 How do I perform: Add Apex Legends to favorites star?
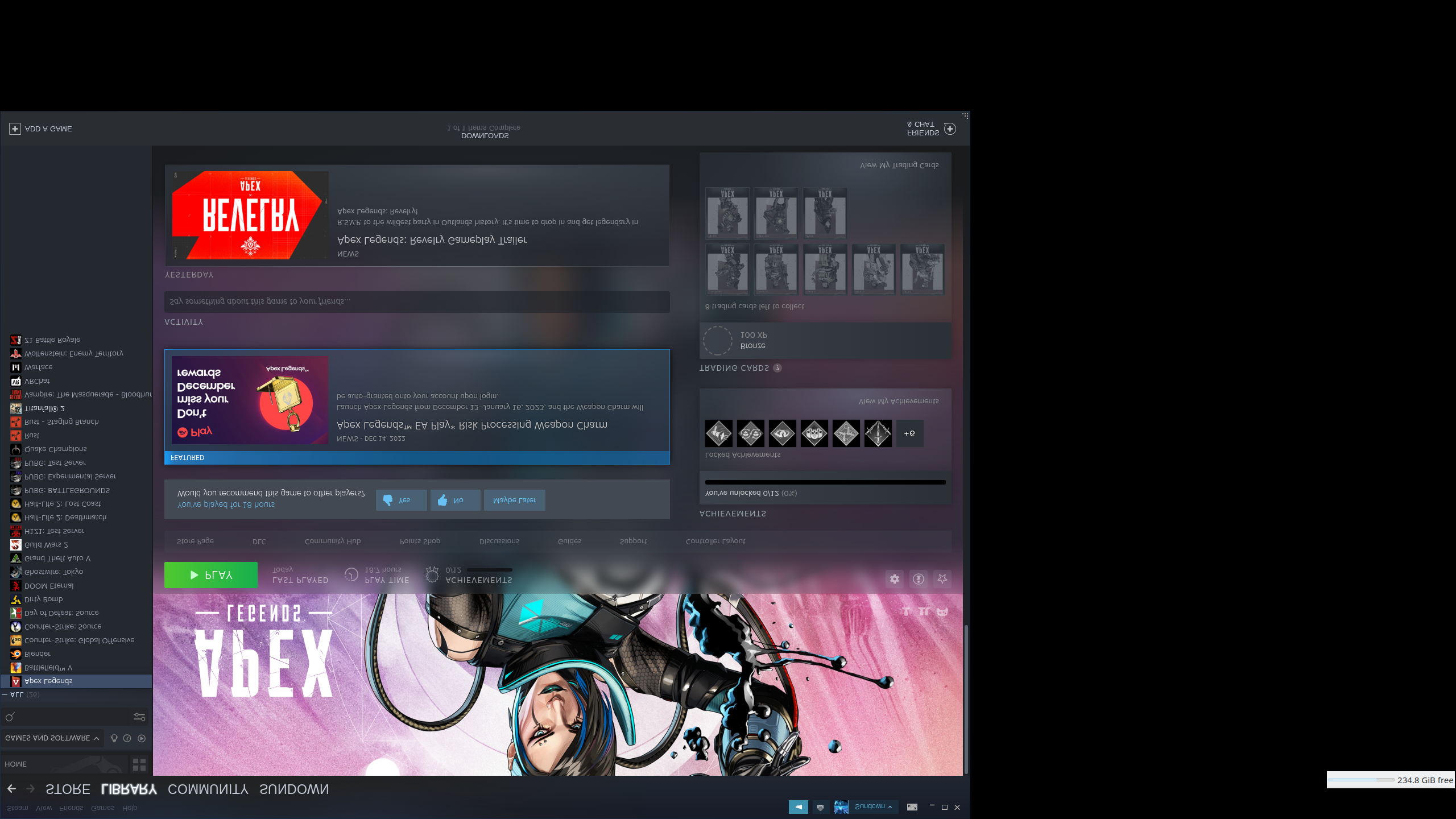coord(942,579)
